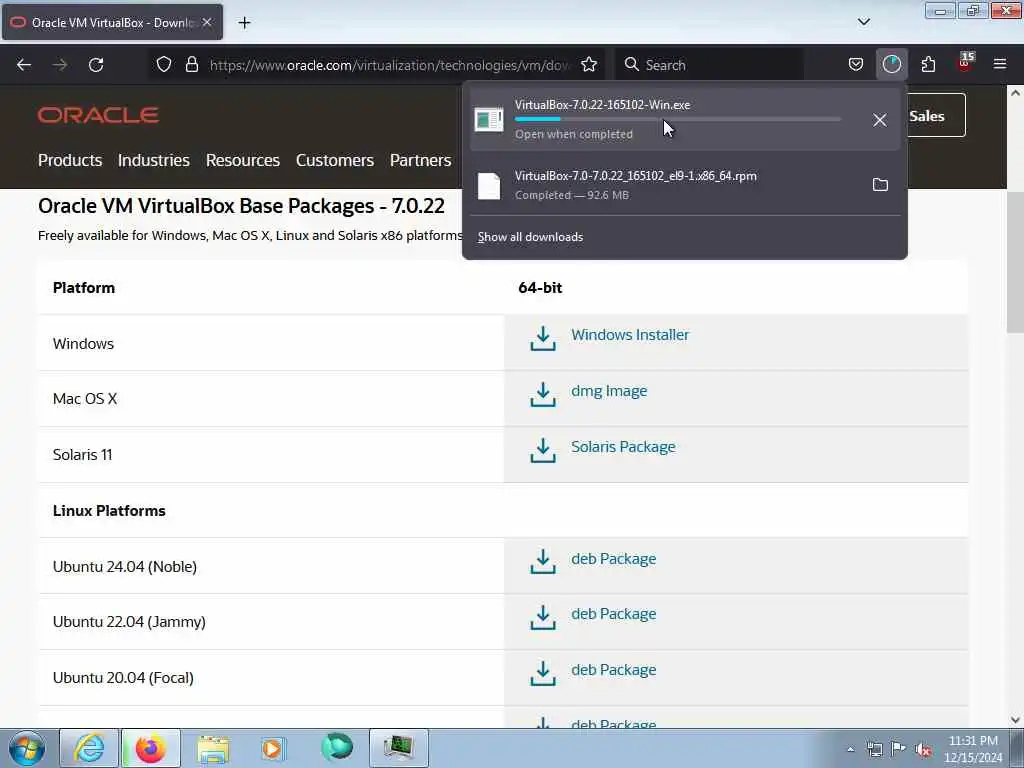Launch Internet Explorer from taskbar
This screenshot has height=768, width=1024.
coord(89,748)
